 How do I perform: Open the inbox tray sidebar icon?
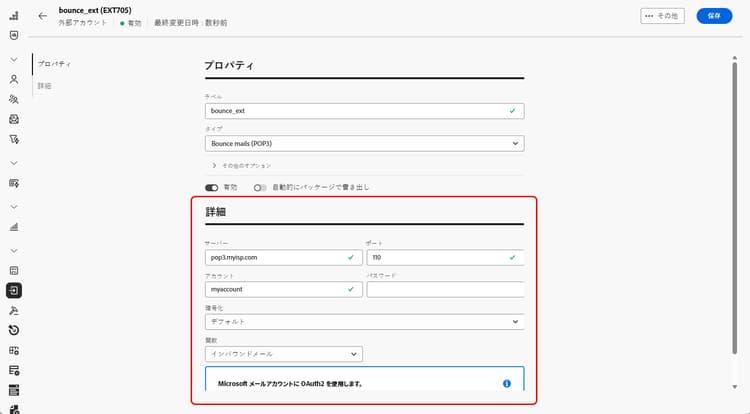[x=14, y=119]
